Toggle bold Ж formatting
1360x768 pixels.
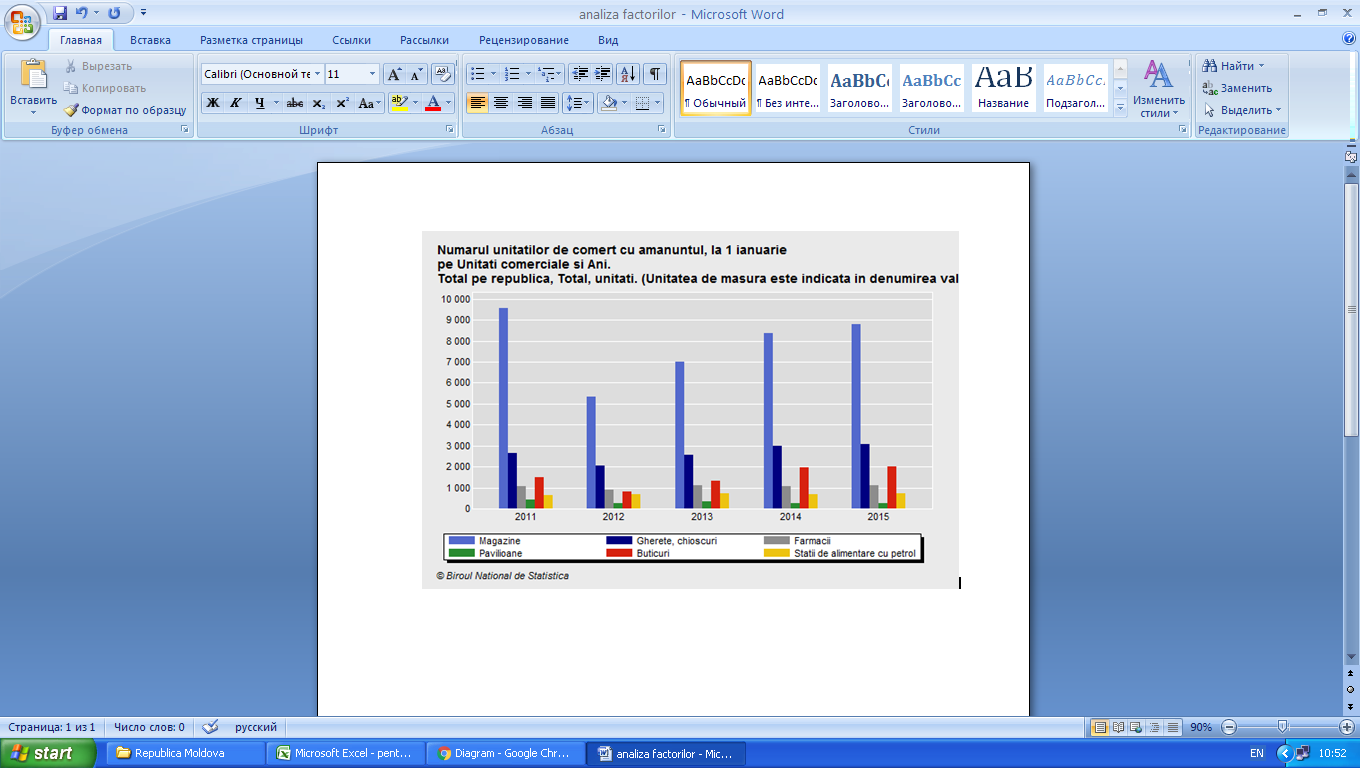(213, 103)
